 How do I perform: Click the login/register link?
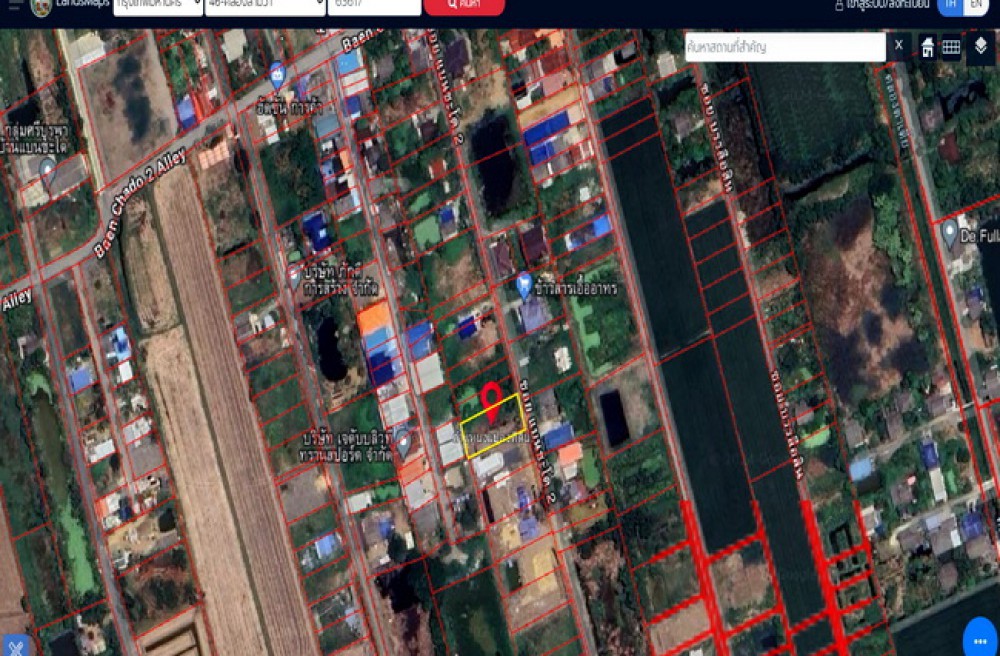[884, 5]
